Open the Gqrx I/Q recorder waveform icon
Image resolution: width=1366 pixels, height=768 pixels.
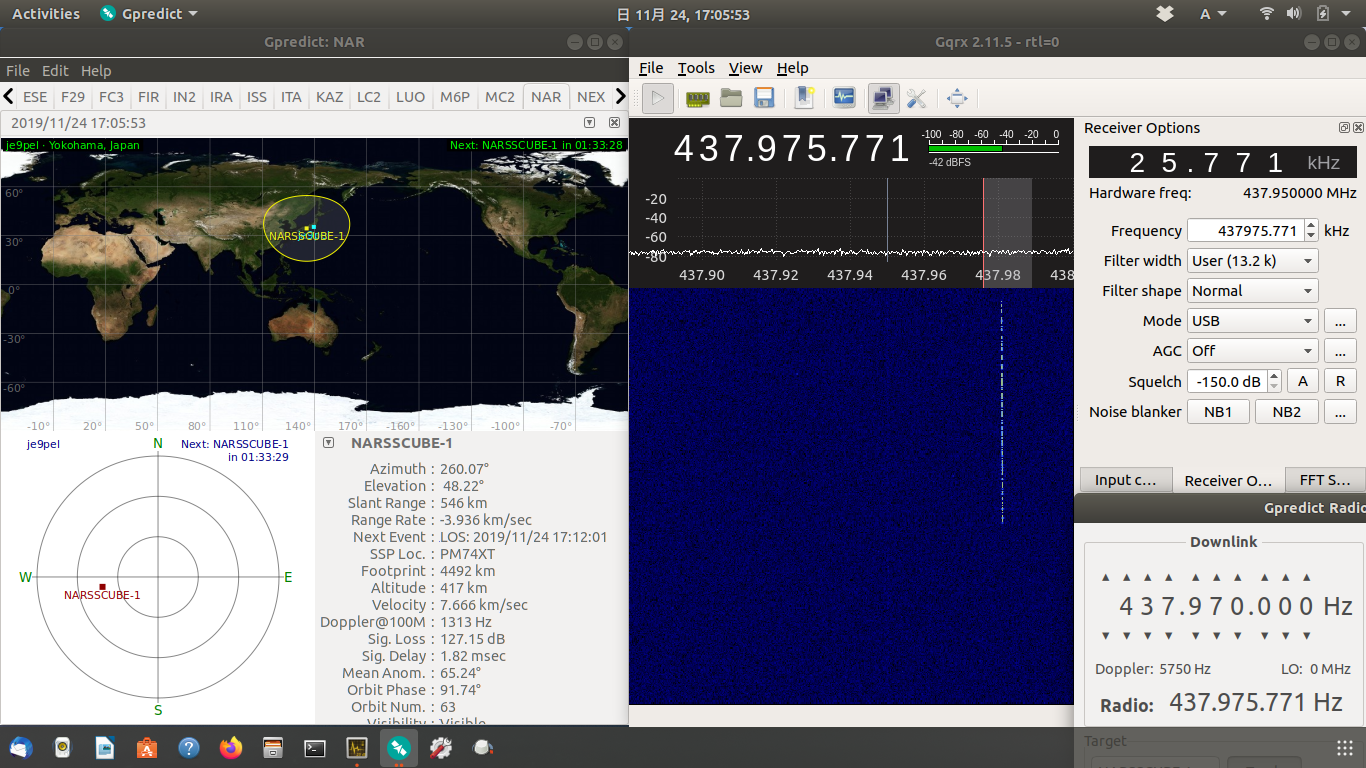(x=844, y=98)
